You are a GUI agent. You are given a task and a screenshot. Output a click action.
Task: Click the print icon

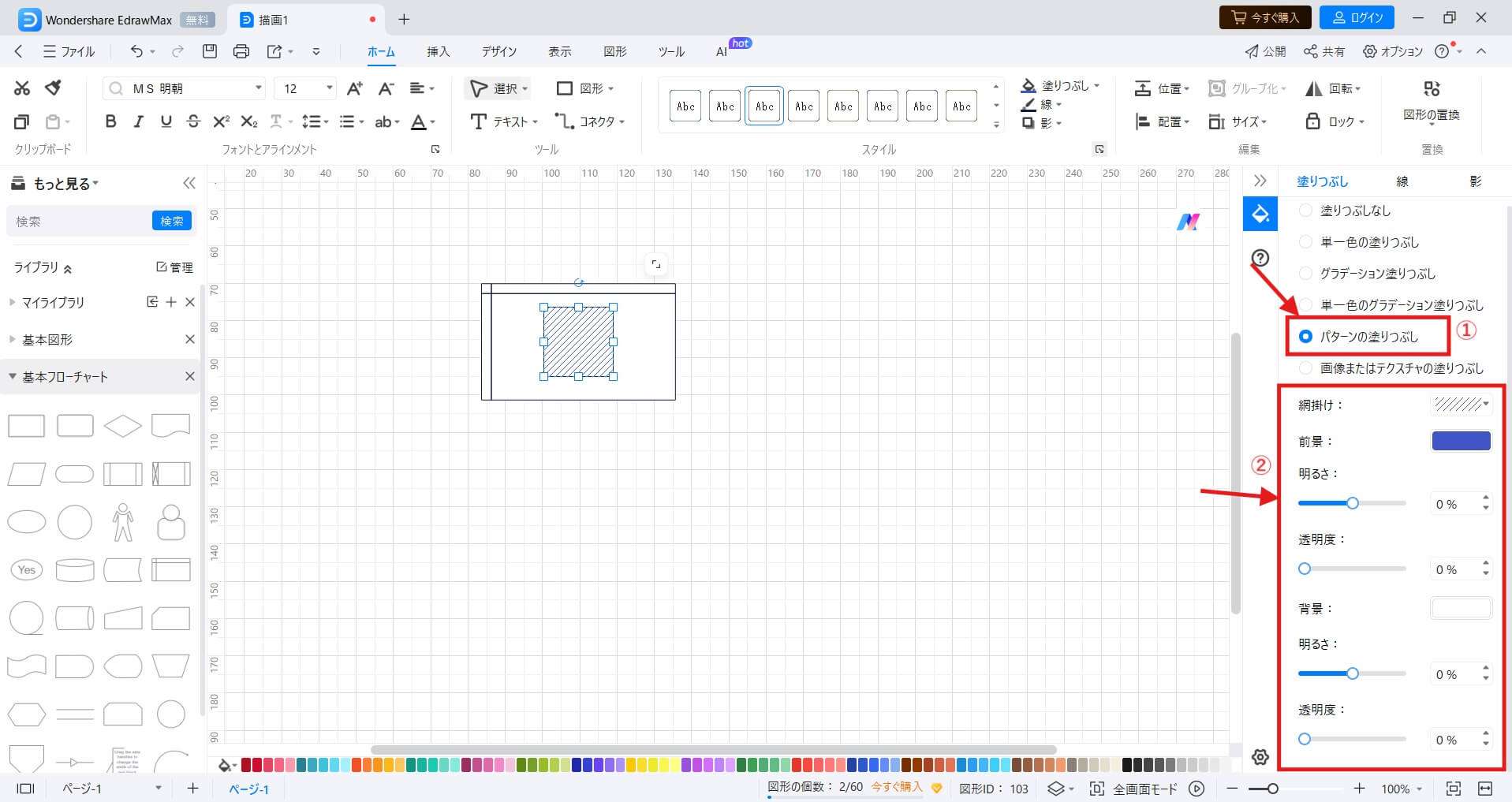241,51
